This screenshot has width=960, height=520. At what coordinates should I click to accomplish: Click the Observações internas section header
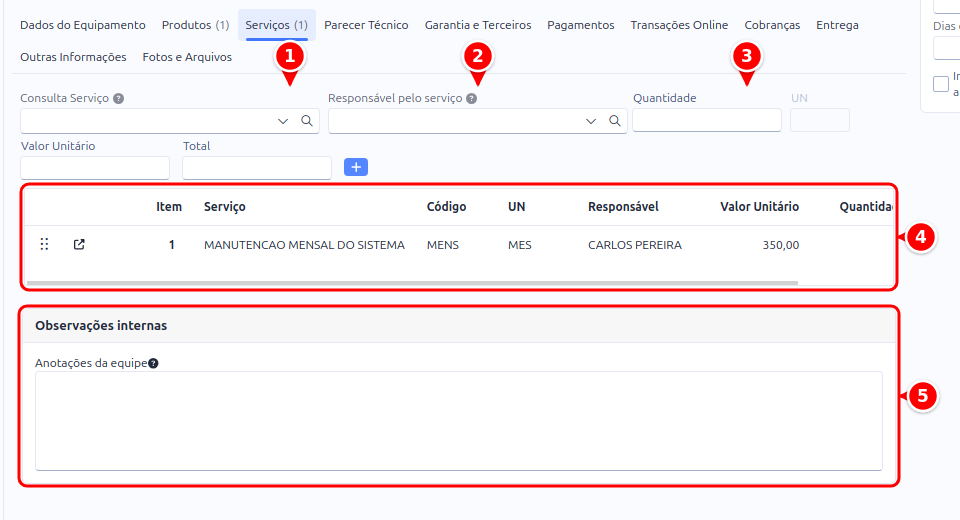[x=459, y=326]
